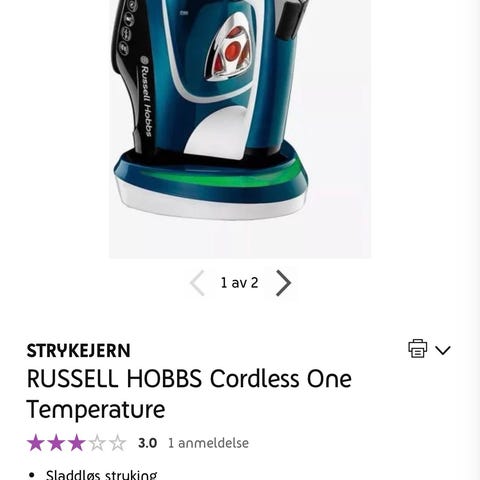
Task: Click the Russell Hobbs logo on the iron
Action: coord(146,97)
